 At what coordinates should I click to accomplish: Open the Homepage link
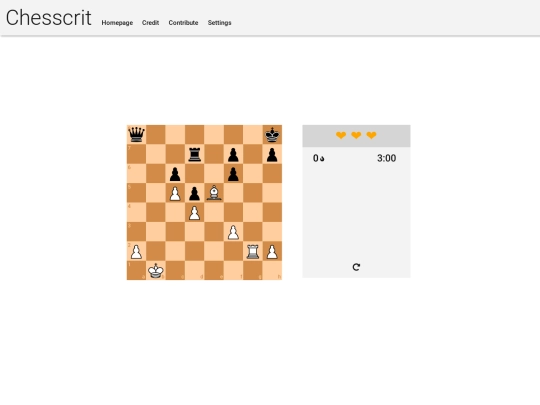[117, 23]
